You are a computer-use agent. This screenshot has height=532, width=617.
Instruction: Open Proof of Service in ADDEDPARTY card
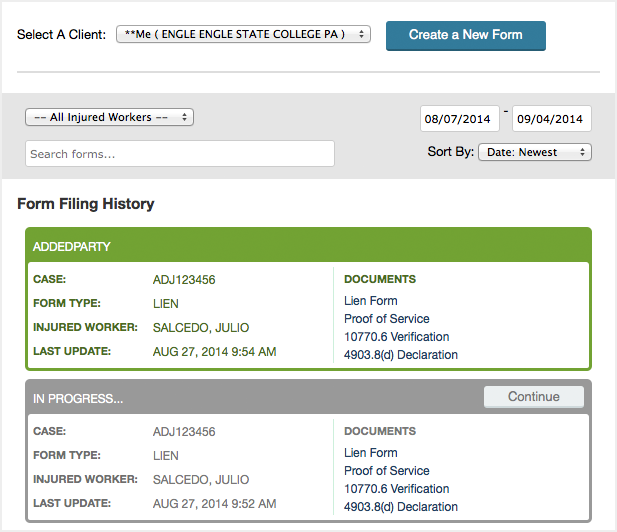(x=386, y=319)
